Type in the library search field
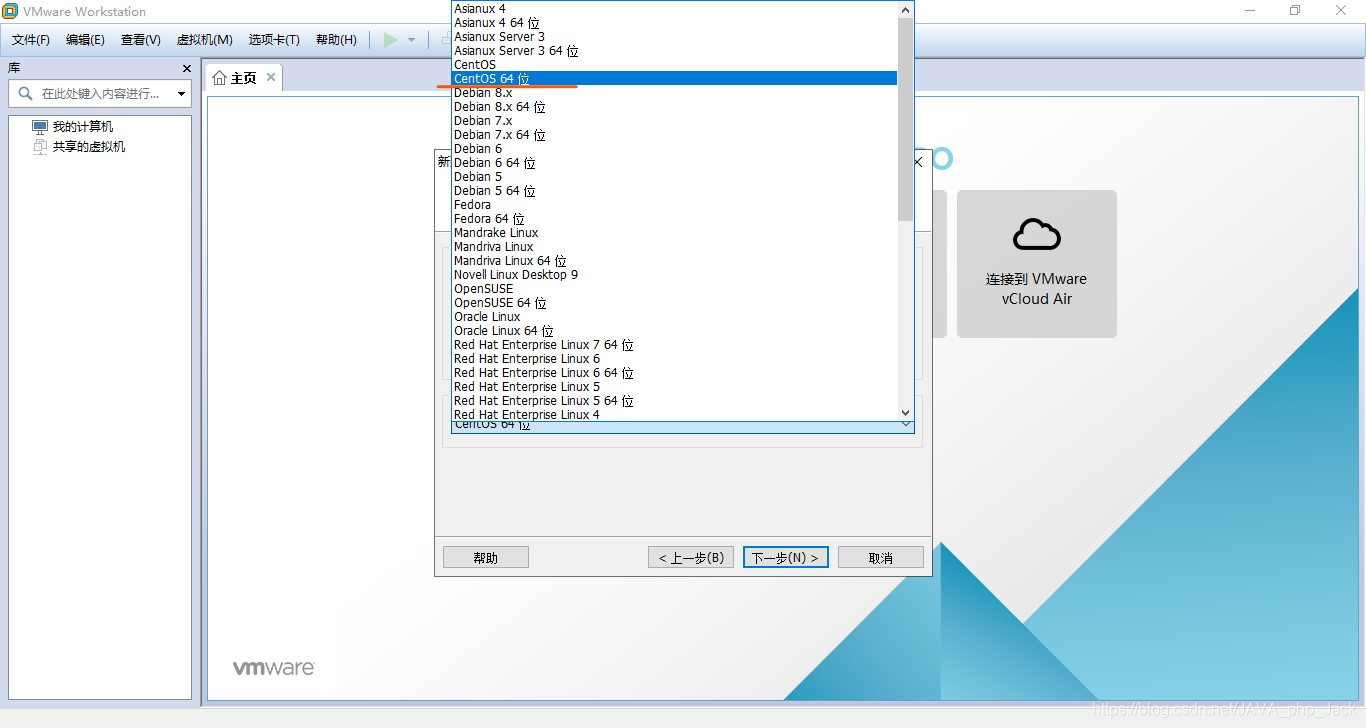This screenshot has width=1366, height=728. pos(100,94)
